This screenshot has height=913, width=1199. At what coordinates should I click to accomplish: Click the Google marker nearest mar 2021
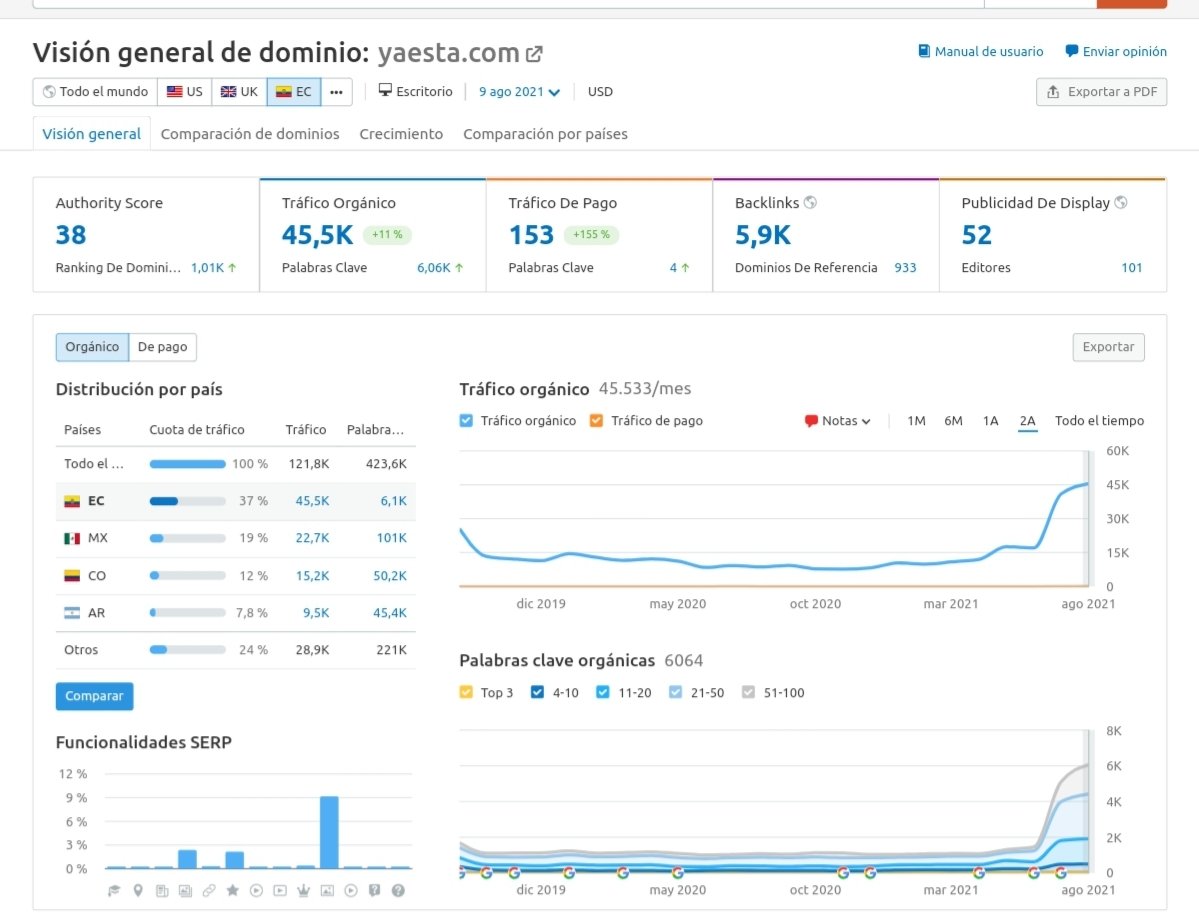(979, 872)
